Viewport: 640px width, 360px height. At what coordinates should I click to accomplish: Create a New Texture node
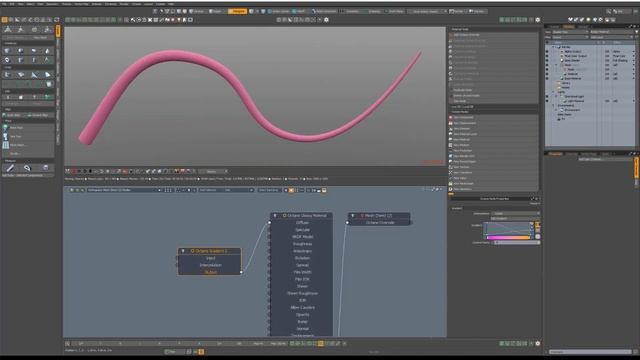tap(493, 167)
